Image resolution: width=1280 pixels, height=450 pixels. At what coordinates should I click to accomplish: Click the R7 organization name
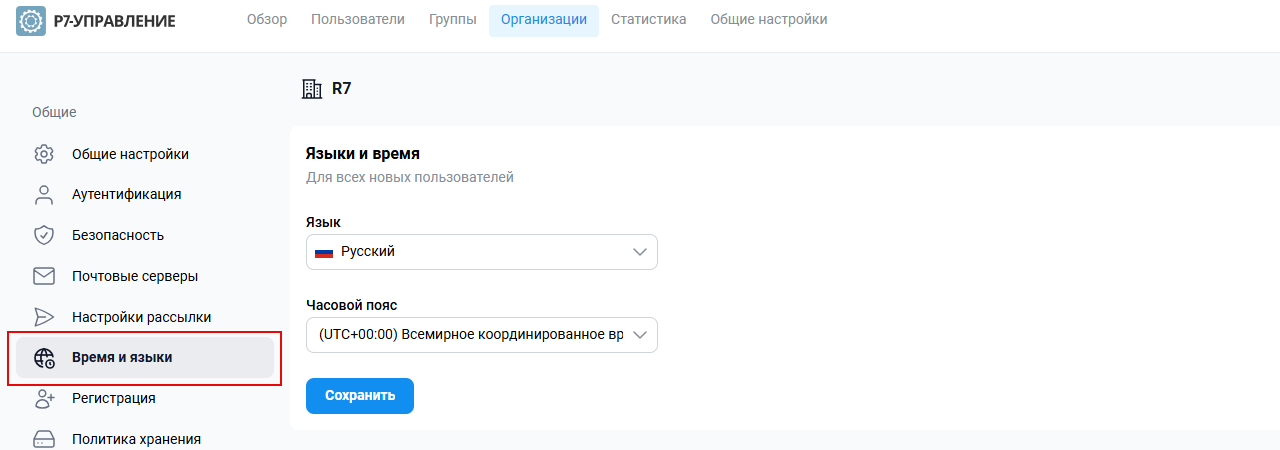point(342,89)
